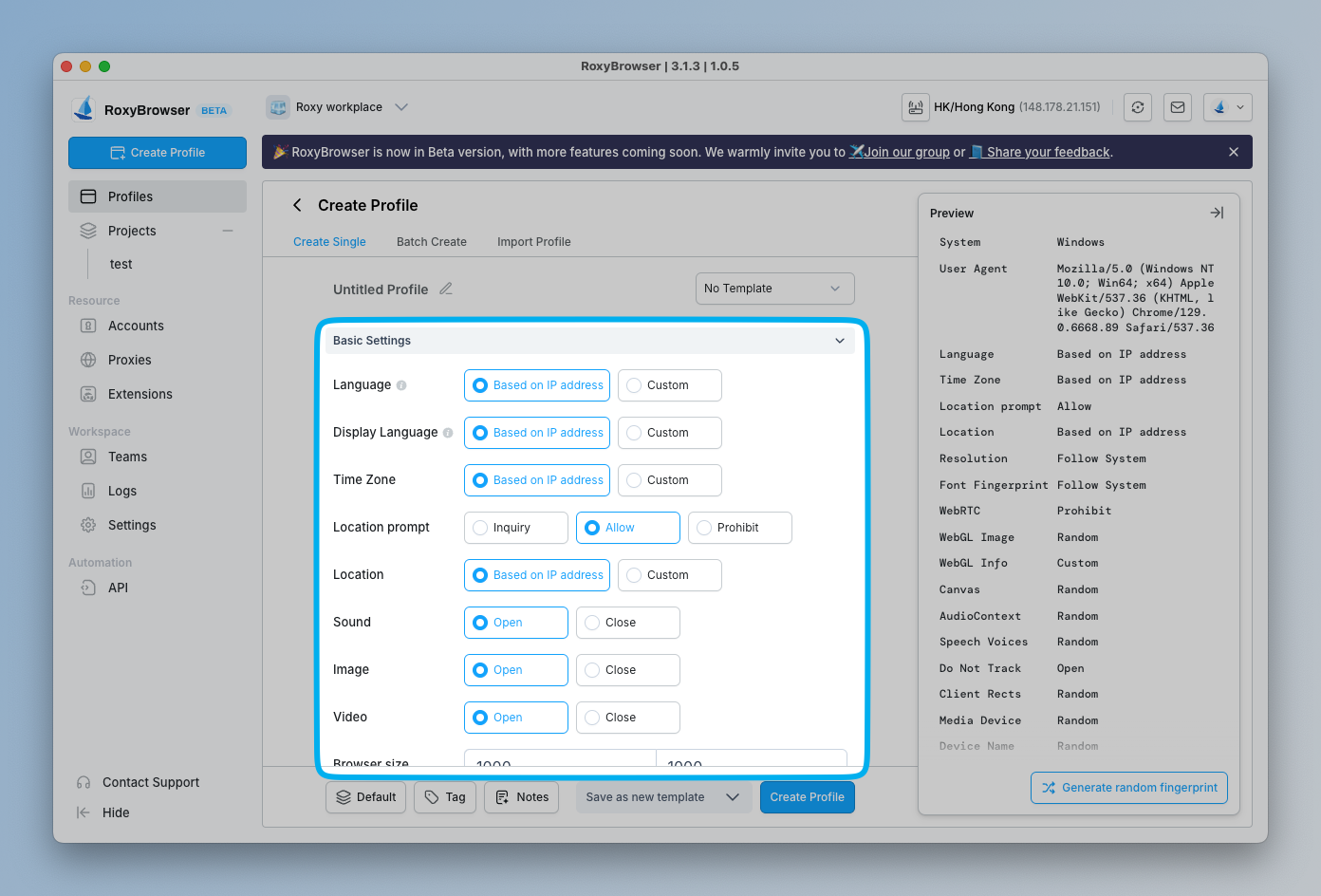Image resolution: width=1321 pixels, height=896 pixels.
Task: Click Contact Support headset item
Action: coord(139,782)
